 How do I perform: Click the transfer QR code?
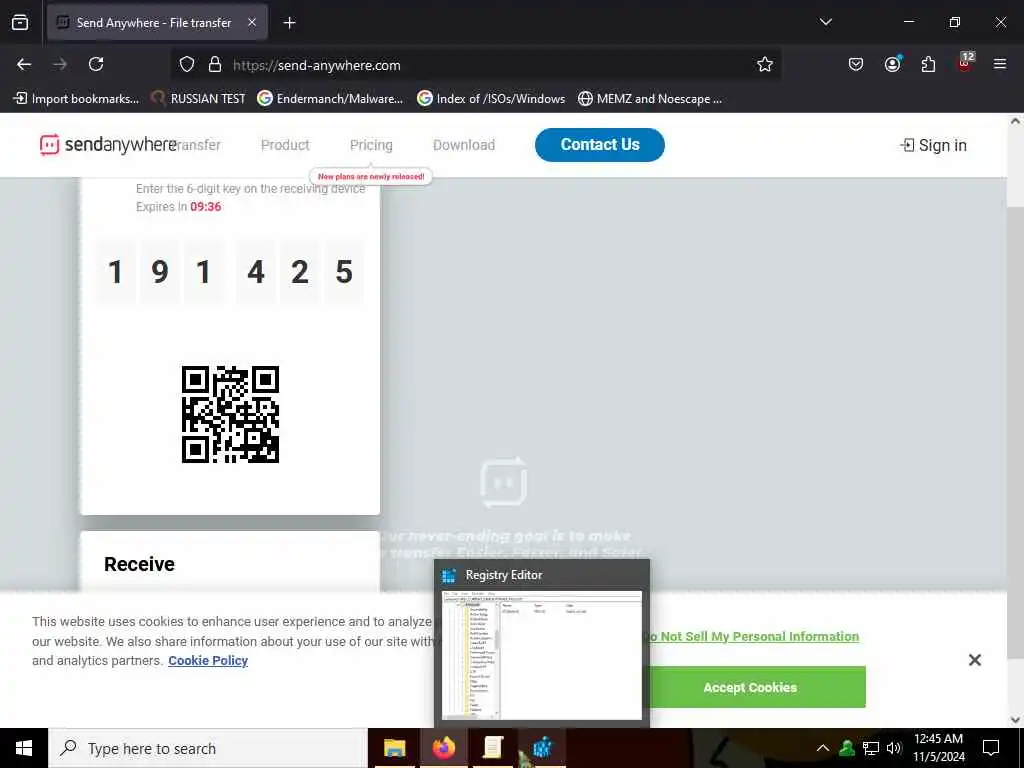click(x=231, y=414)
